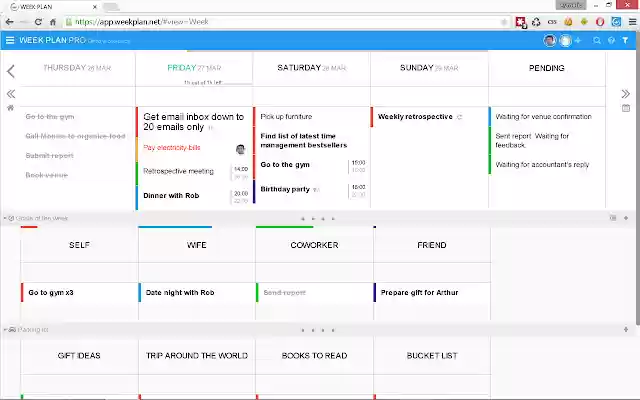Click the address bar URL
Image resolution: width=640 pixels, height=400 pixels.
142,22
